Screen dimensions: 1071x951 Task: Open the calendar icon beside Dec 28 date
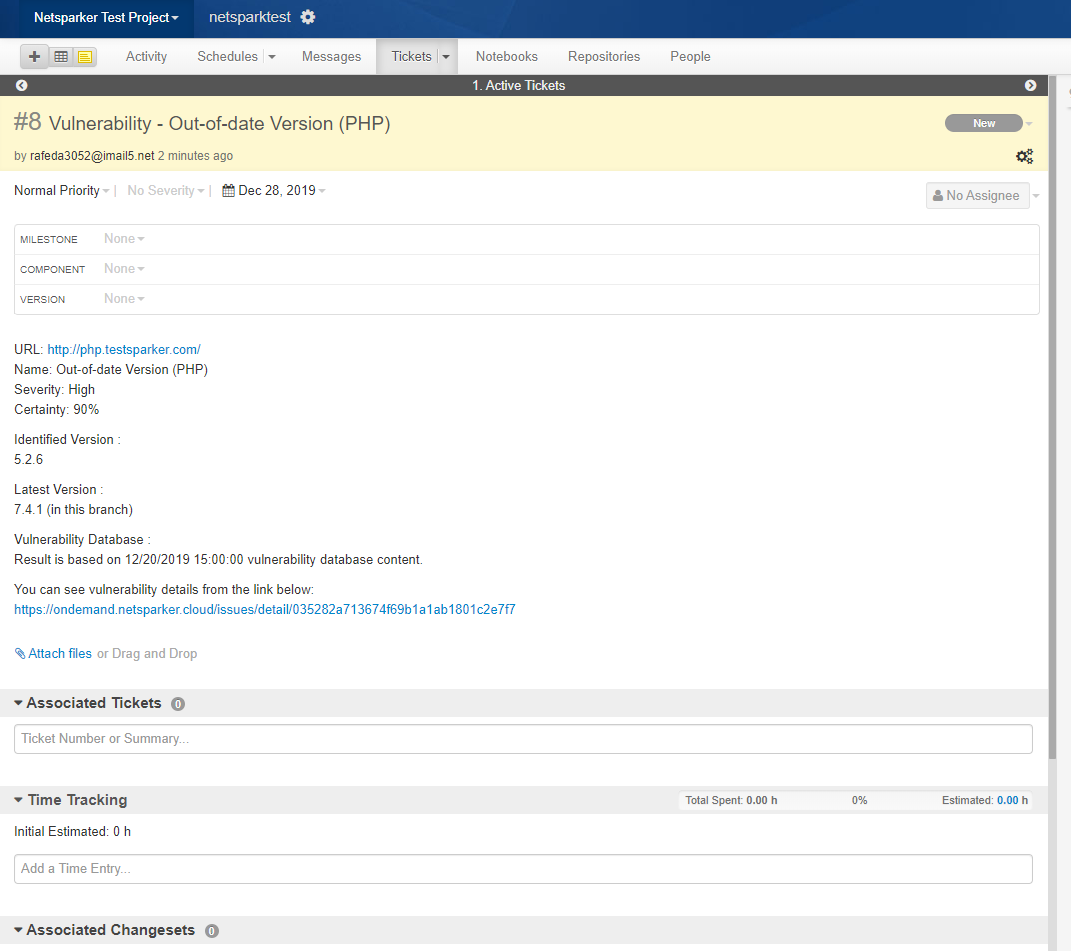[x=227, y=190]
